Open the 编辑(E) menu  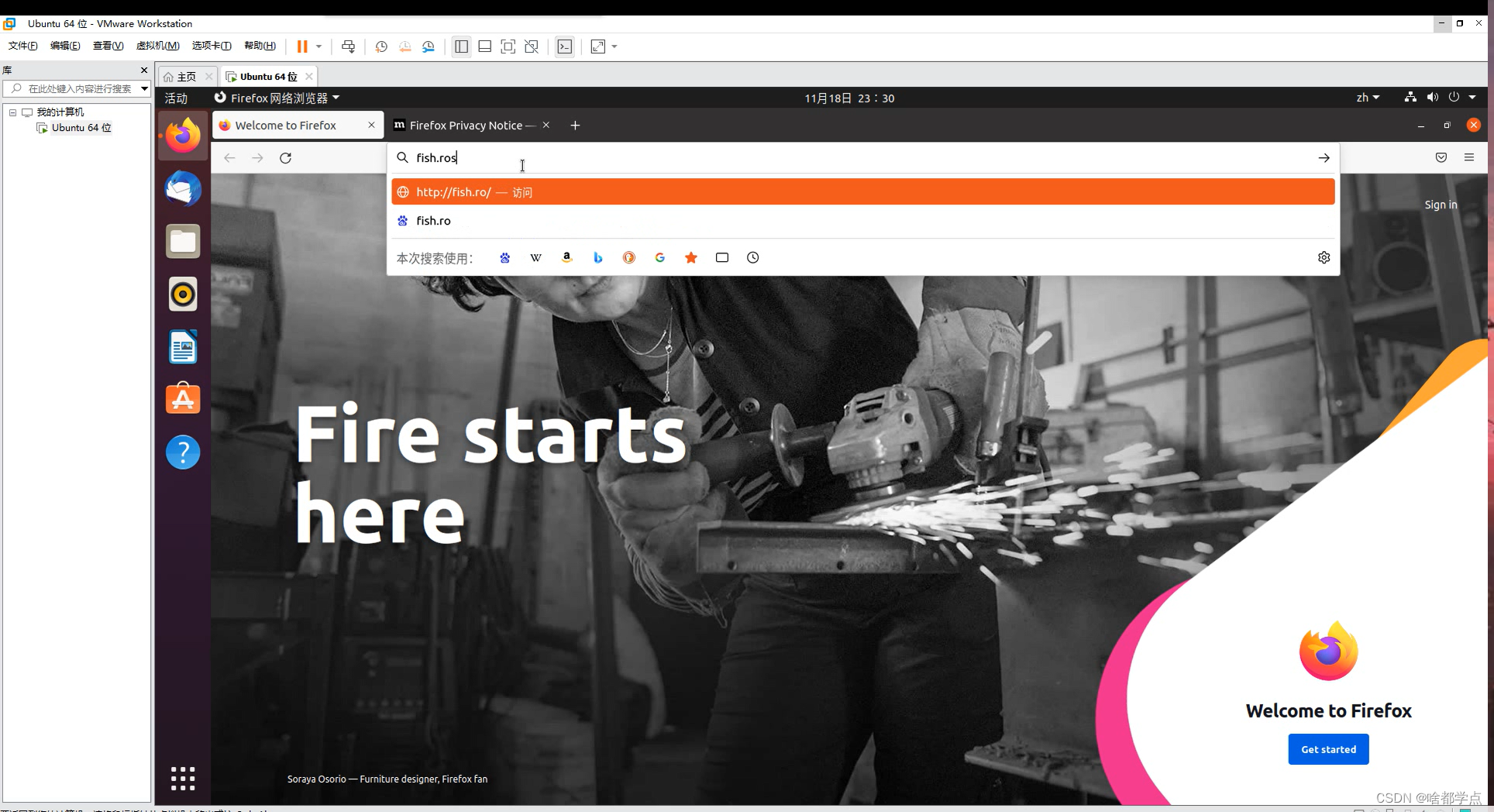(x=65, y=46)
